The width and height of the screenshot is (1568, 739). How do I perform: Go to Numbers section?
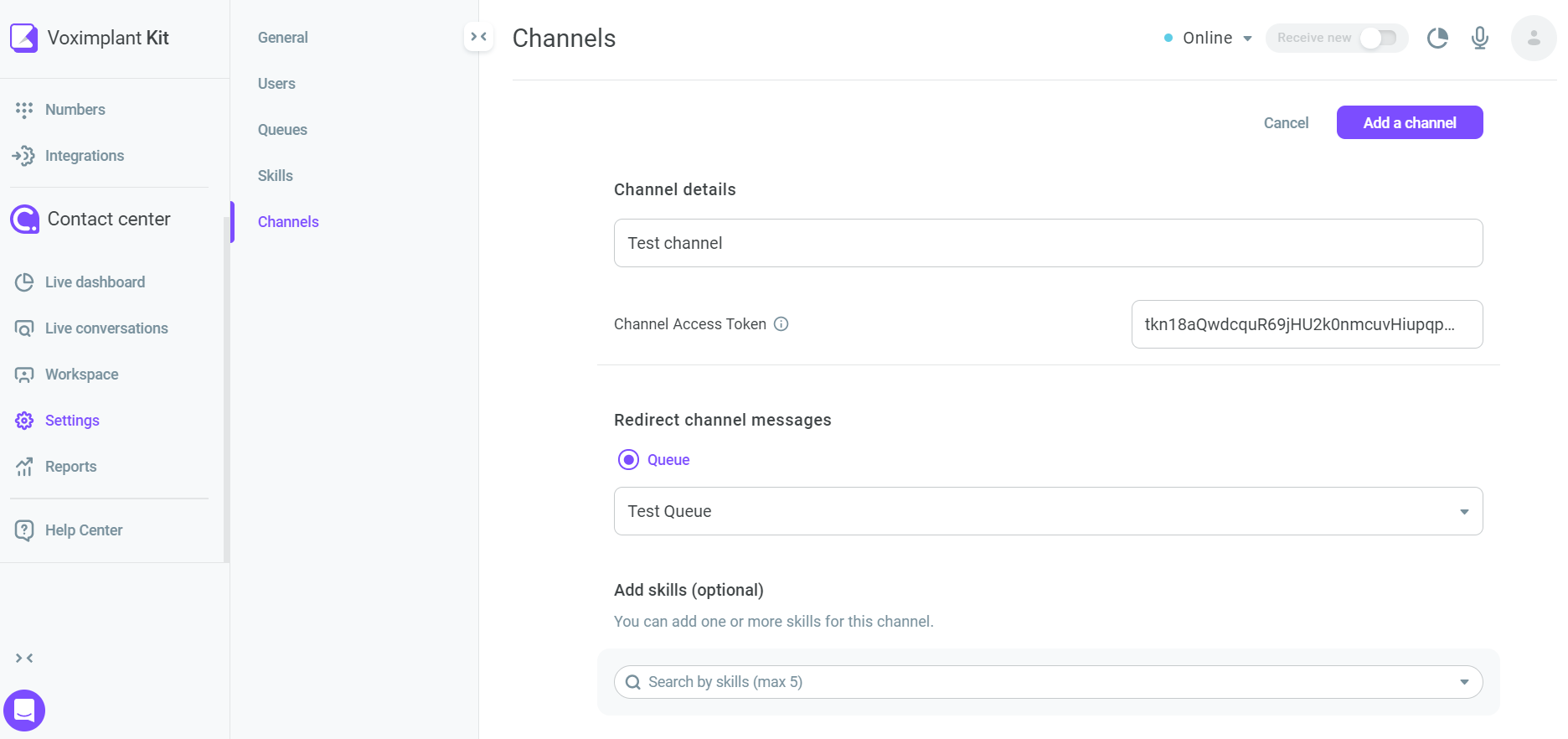[75, 110]
